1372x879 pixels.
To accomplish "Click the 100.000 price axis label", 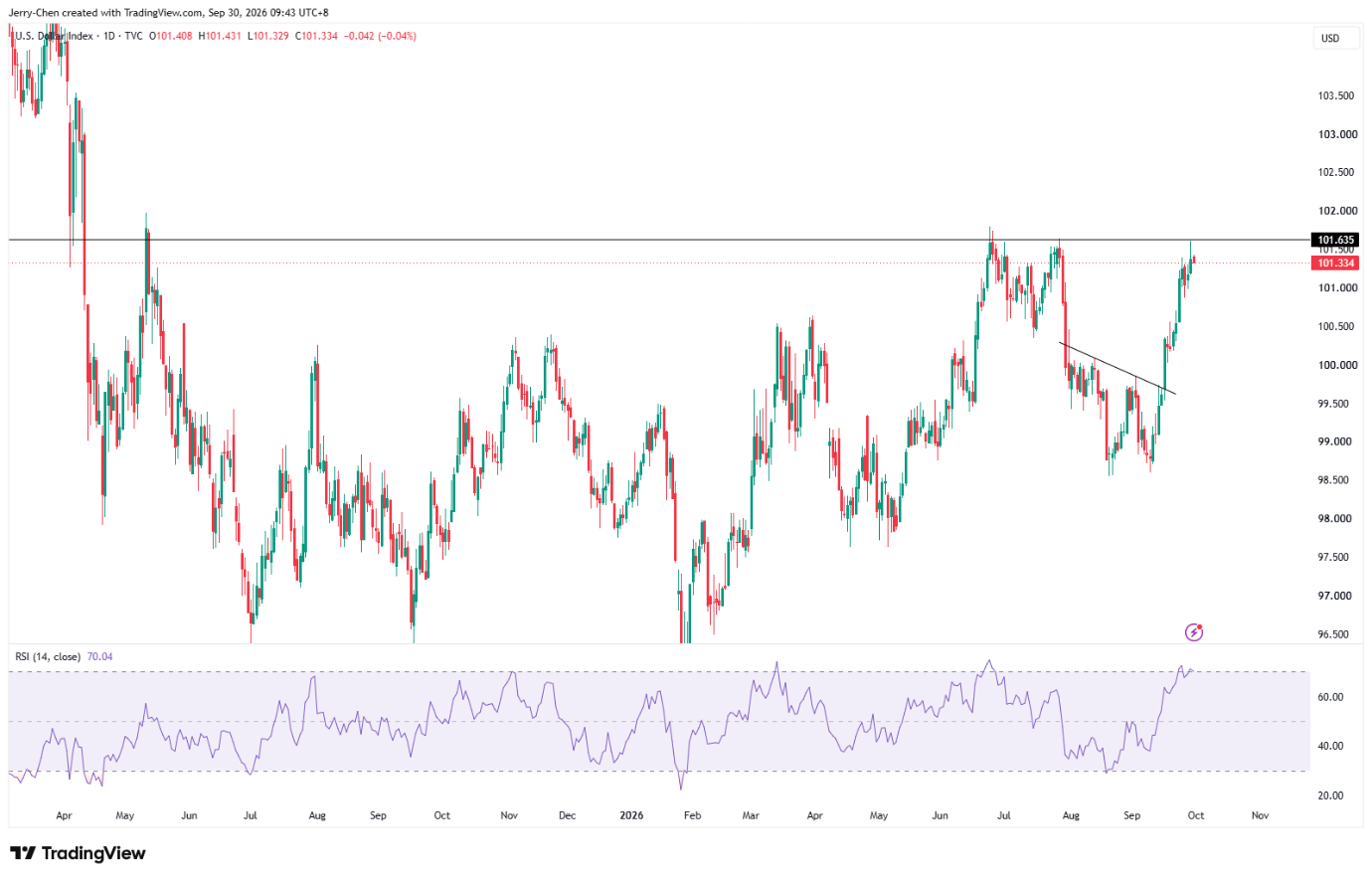I will click(x=1337, y=365).
